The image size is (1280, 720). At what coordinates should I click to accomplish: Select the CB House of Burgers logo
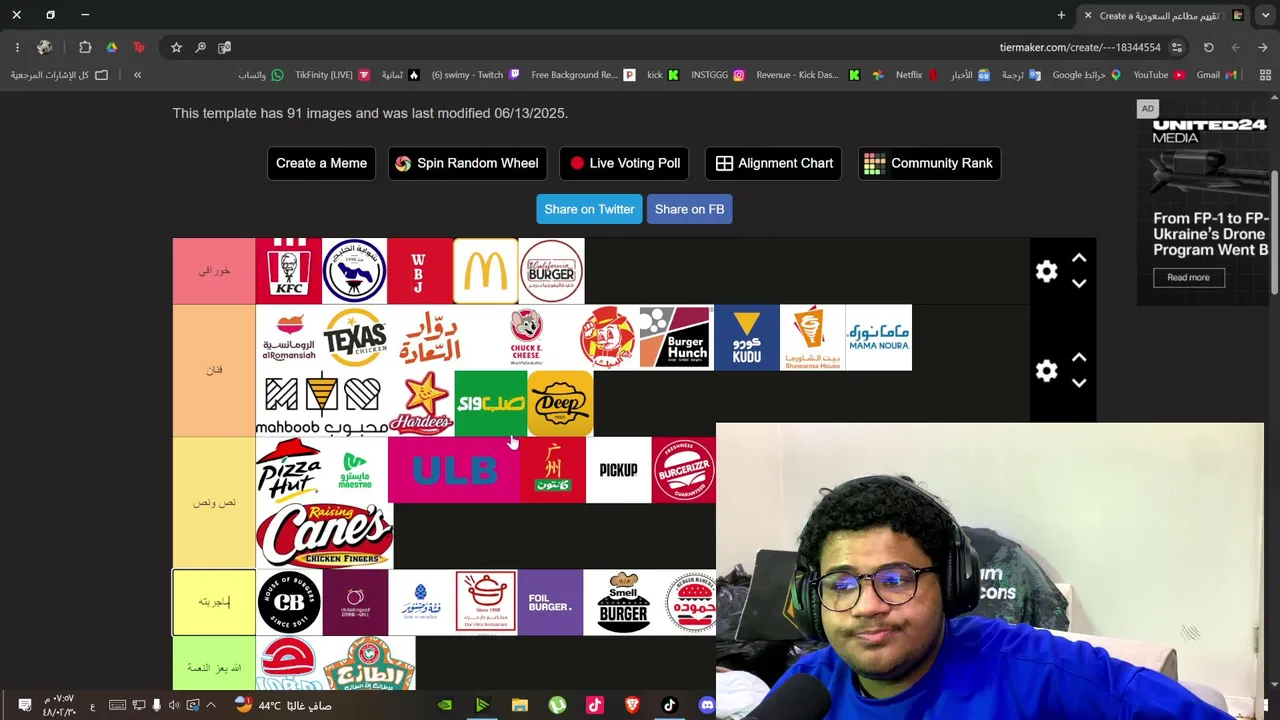click(288, 602)
